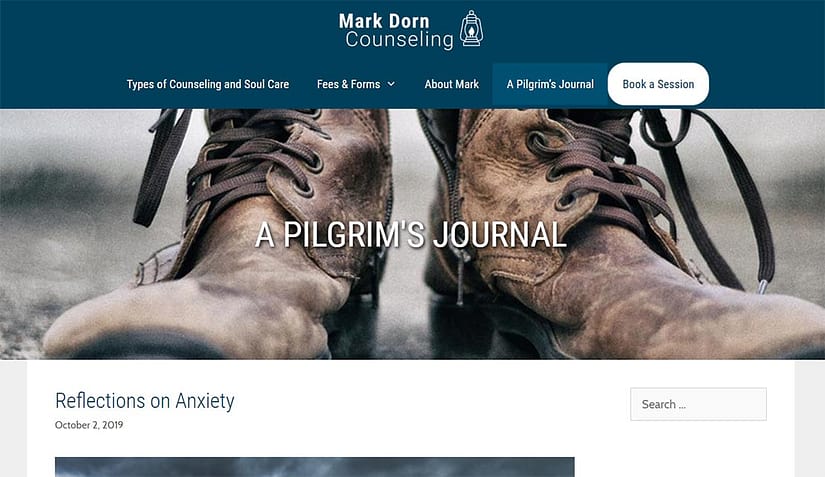The width and height of the screenshot is (825, 477).
Task: Expand the Fees & Forms dropdown chevron
Action: [x=391, y=84]
